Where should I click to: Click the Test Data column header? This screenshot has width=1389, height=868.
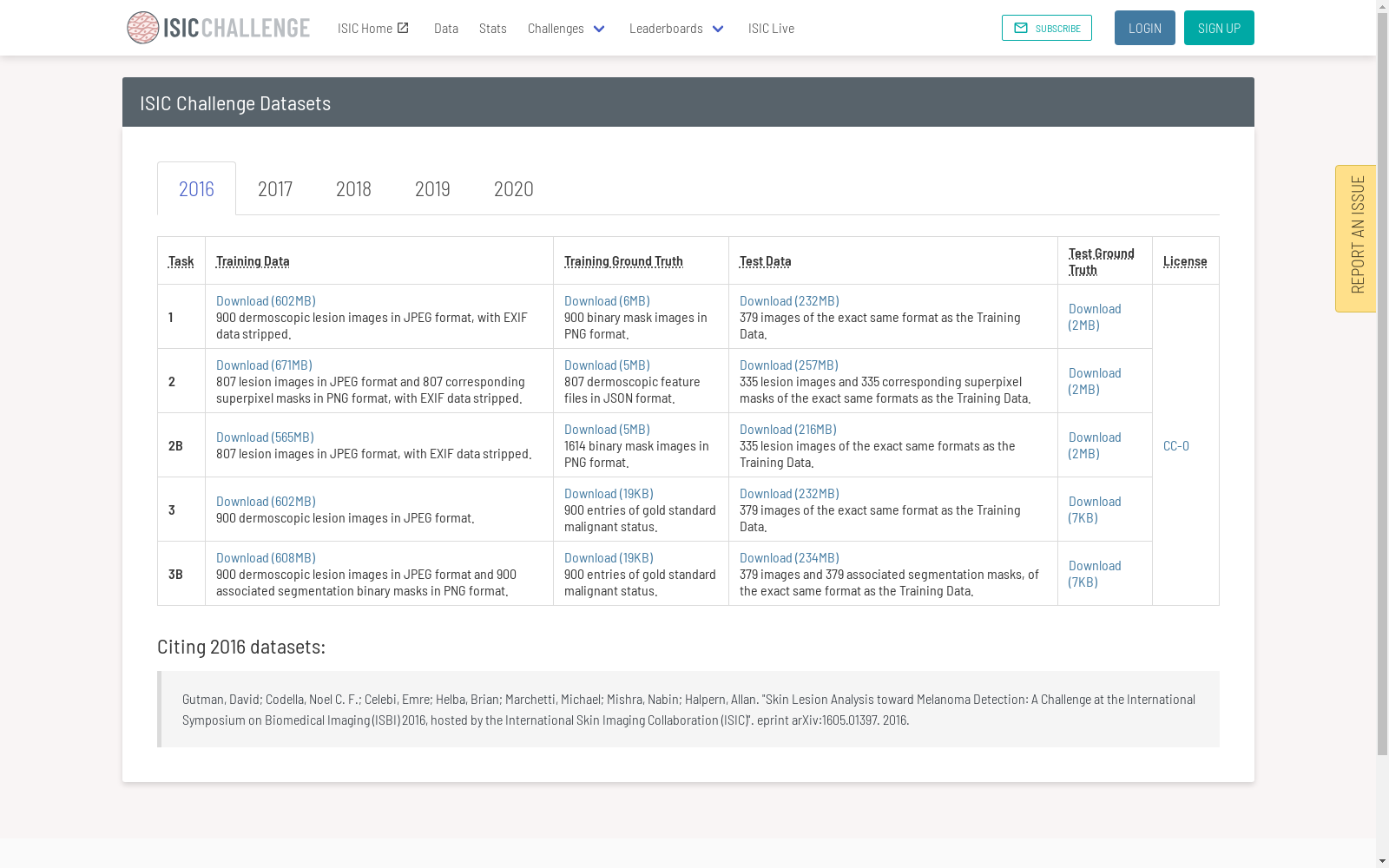pos(765,260)
